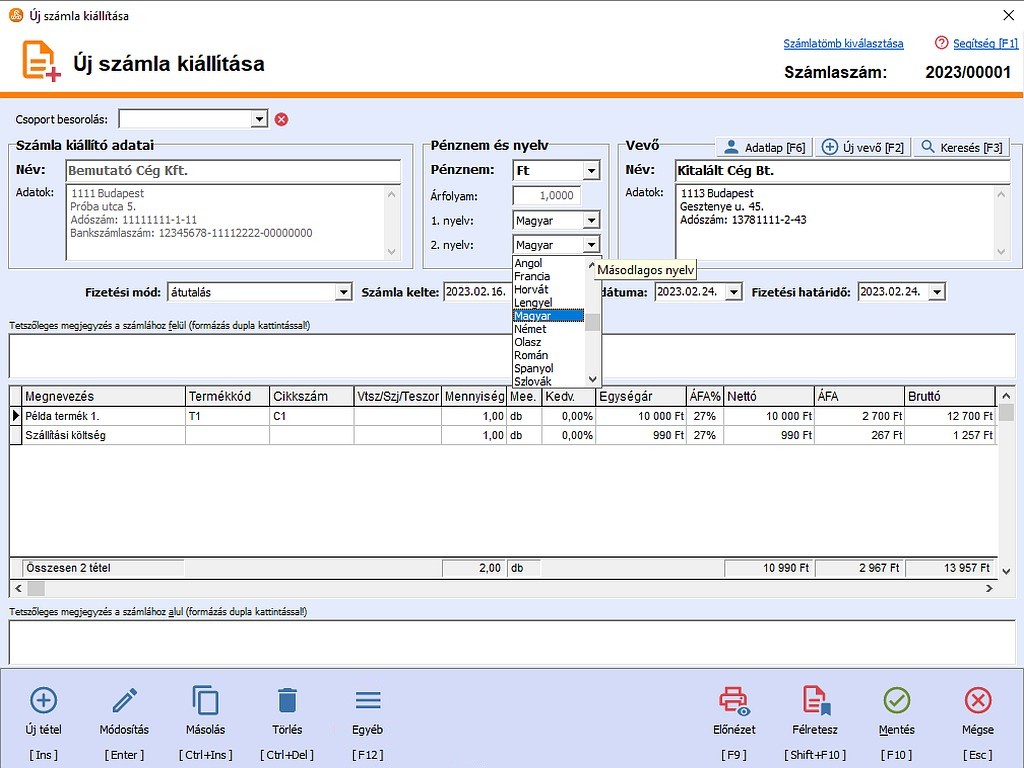Click the Vevő Név input field

coord(842,171)
